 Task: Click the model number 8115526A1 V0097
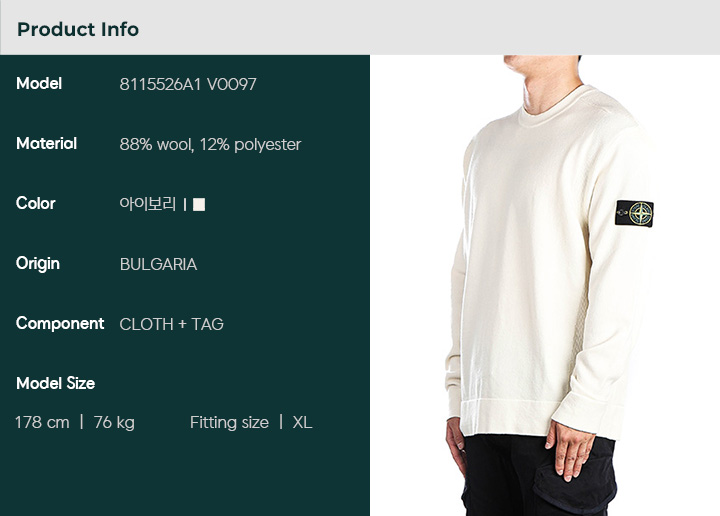(188, 84)
